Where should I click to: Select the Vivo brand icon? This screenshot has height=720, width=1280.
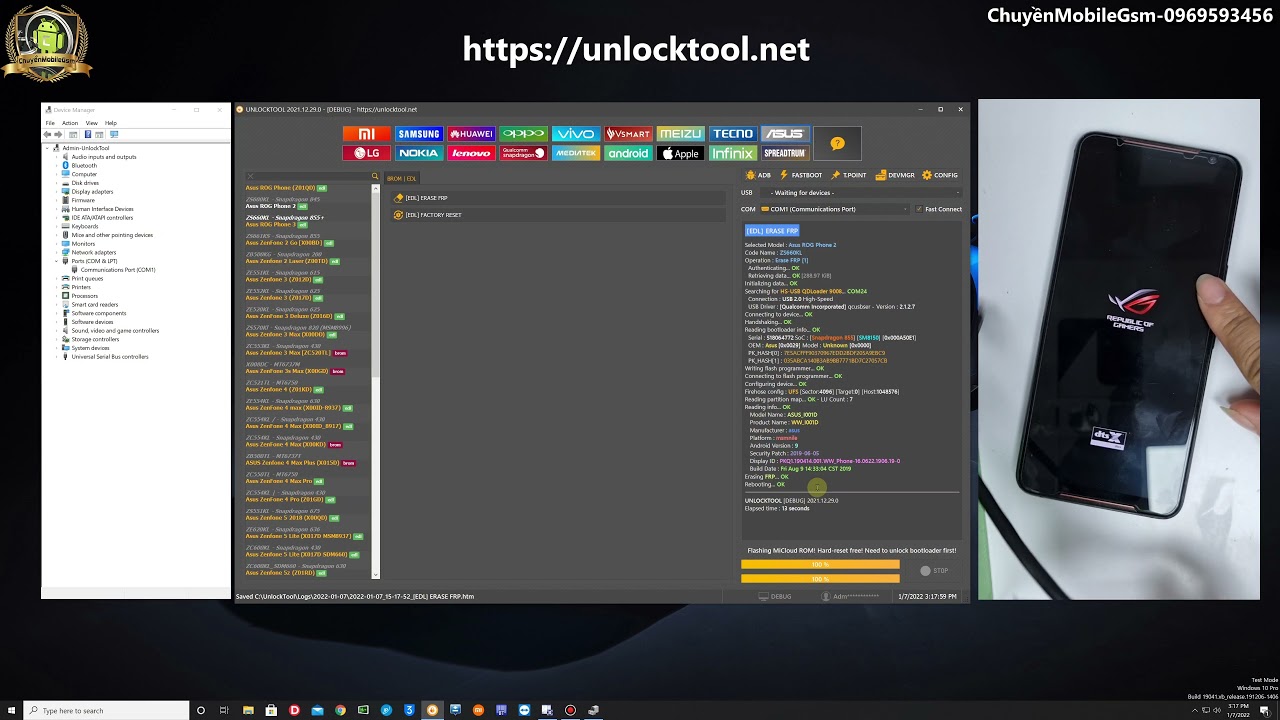[x=575, y=134]
